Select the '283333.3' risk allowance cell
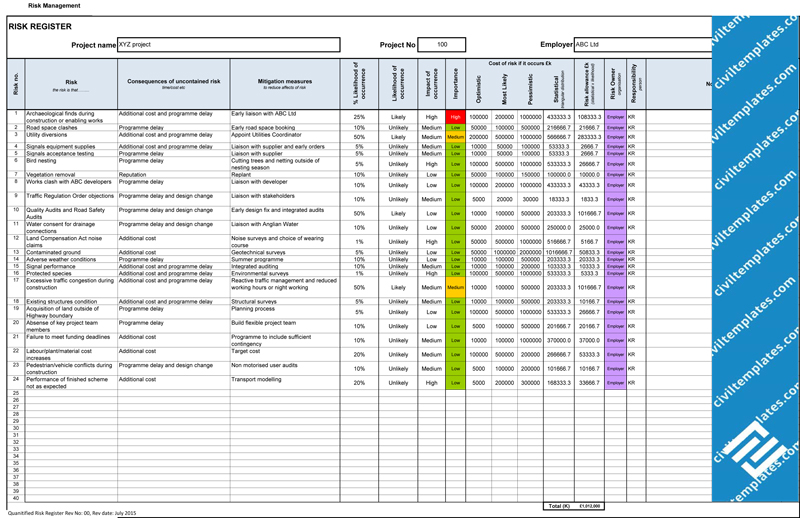800x518 pixels. [589, 137]
